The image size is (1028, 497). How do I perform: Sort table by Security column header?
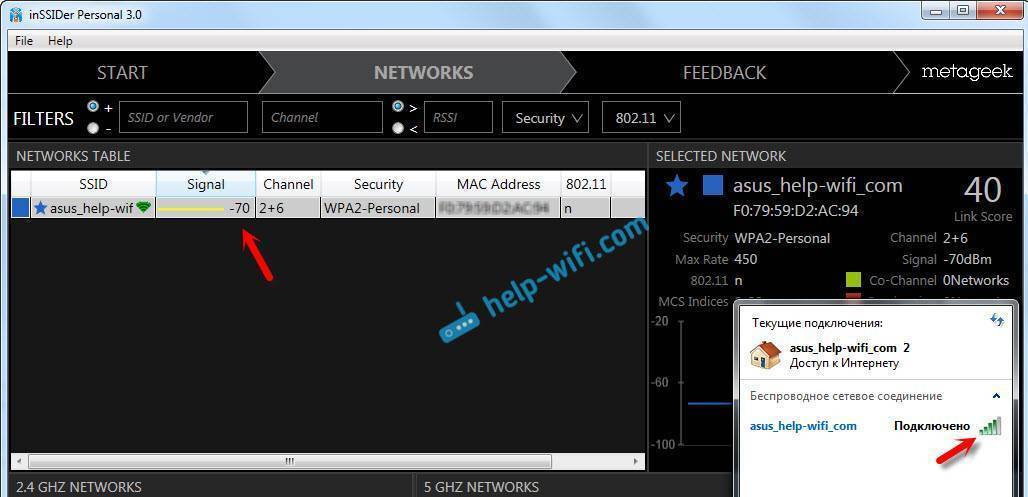pyautogui.click(x=378, y=184)
